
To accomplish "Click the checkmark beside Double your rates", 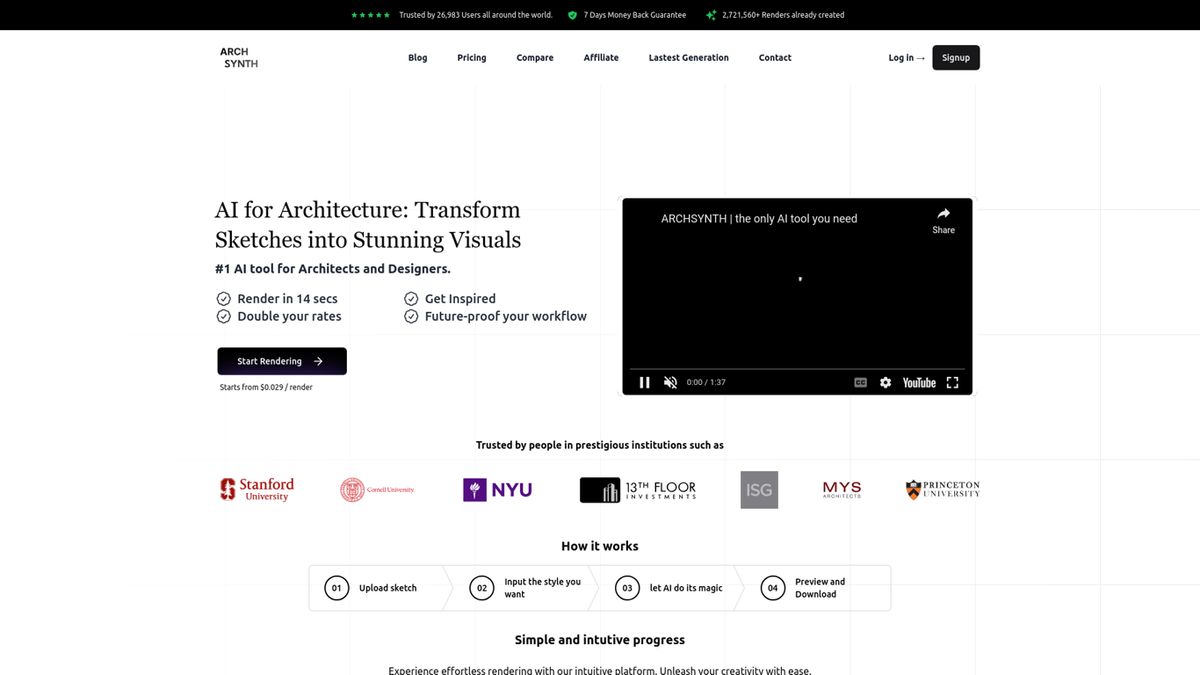I will [x=223, y=316].
